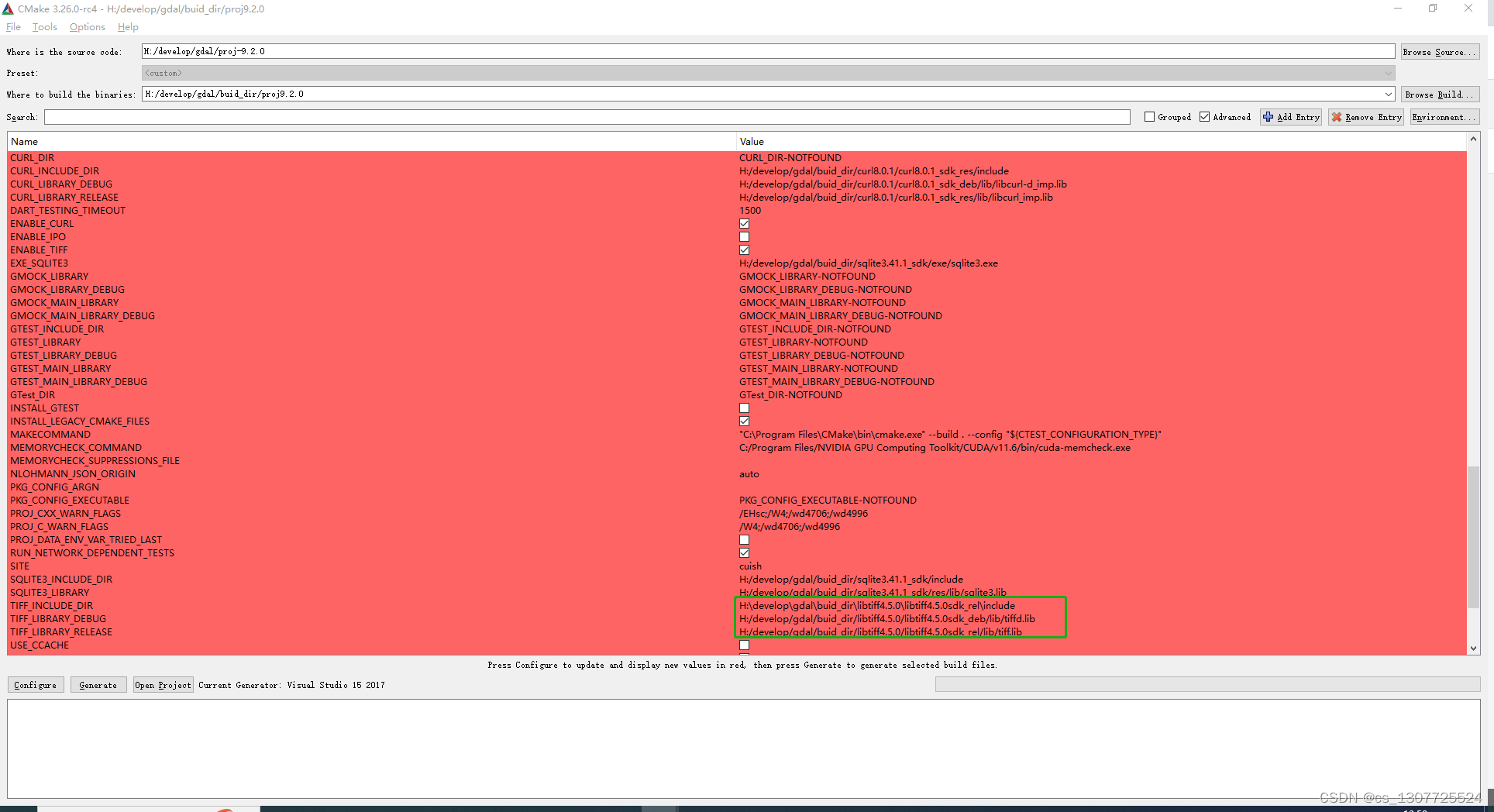This screenshot has width=1494, height=812.
Task: Toggle the Grouped checkbox
Action: [1149, 117]
